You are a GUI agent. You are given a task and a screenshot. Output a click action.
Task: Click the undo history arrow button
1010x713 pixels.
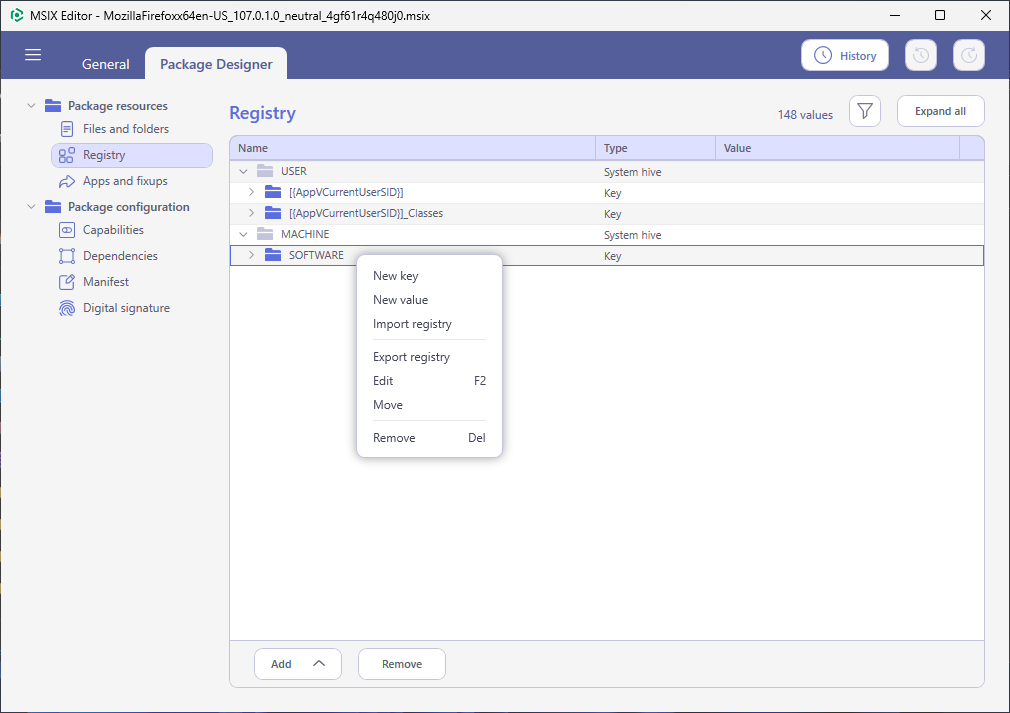point(920,55)
